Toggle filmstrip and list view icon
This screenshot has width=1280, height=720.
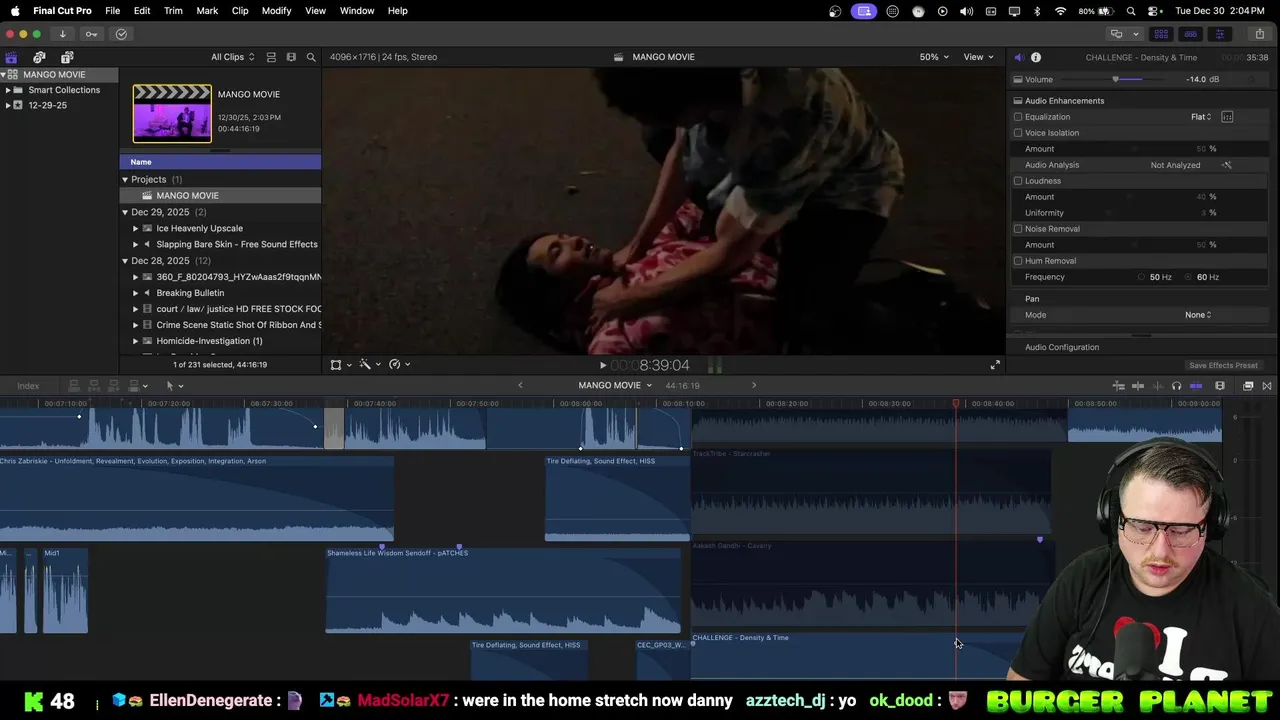point(291,57)
